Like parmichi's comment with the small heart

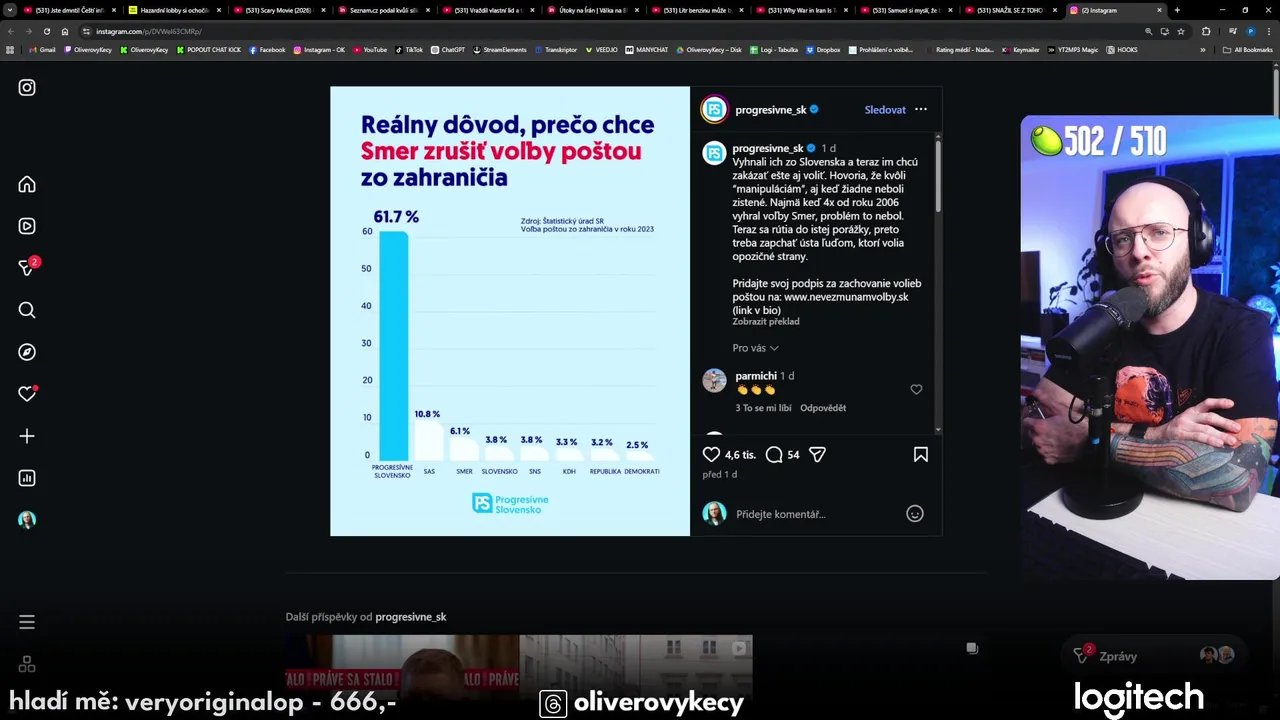point(916,390)
